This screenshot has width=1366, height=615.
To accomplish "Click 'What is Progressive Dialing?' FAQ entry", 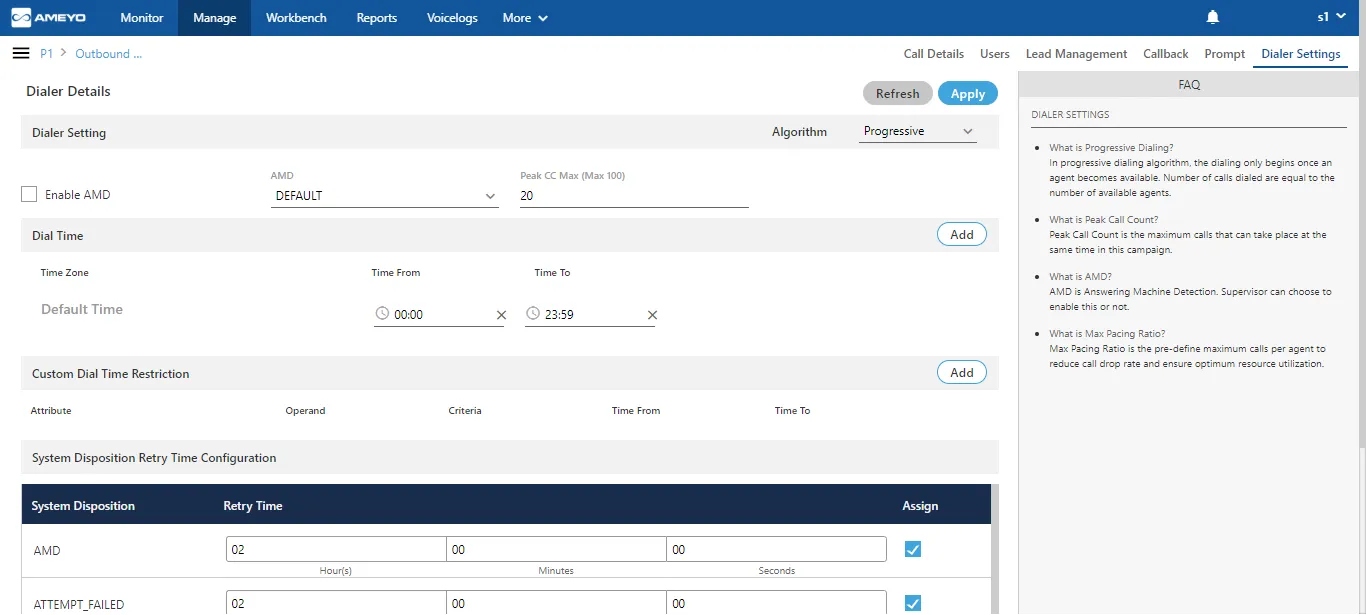I will (x=1111, y=147).
